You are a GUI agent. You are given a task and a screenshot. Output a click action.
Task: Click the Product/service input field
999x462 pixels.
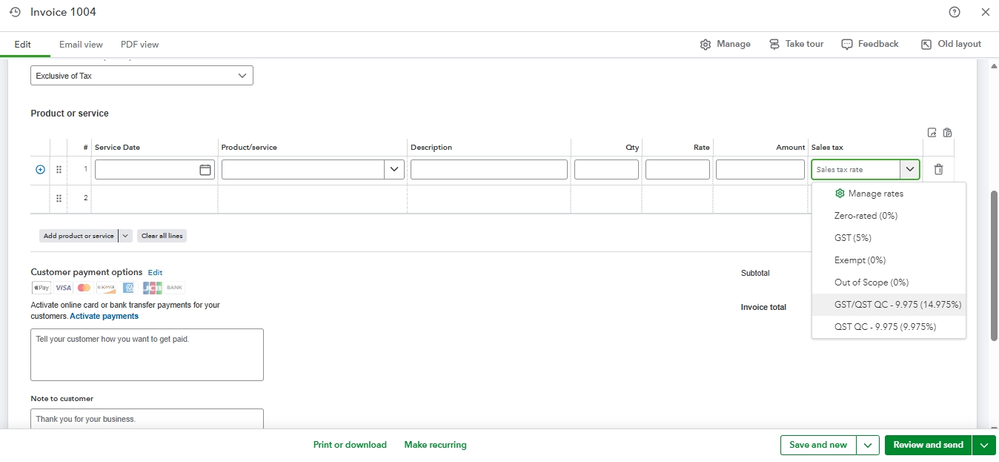click(303, 170)
